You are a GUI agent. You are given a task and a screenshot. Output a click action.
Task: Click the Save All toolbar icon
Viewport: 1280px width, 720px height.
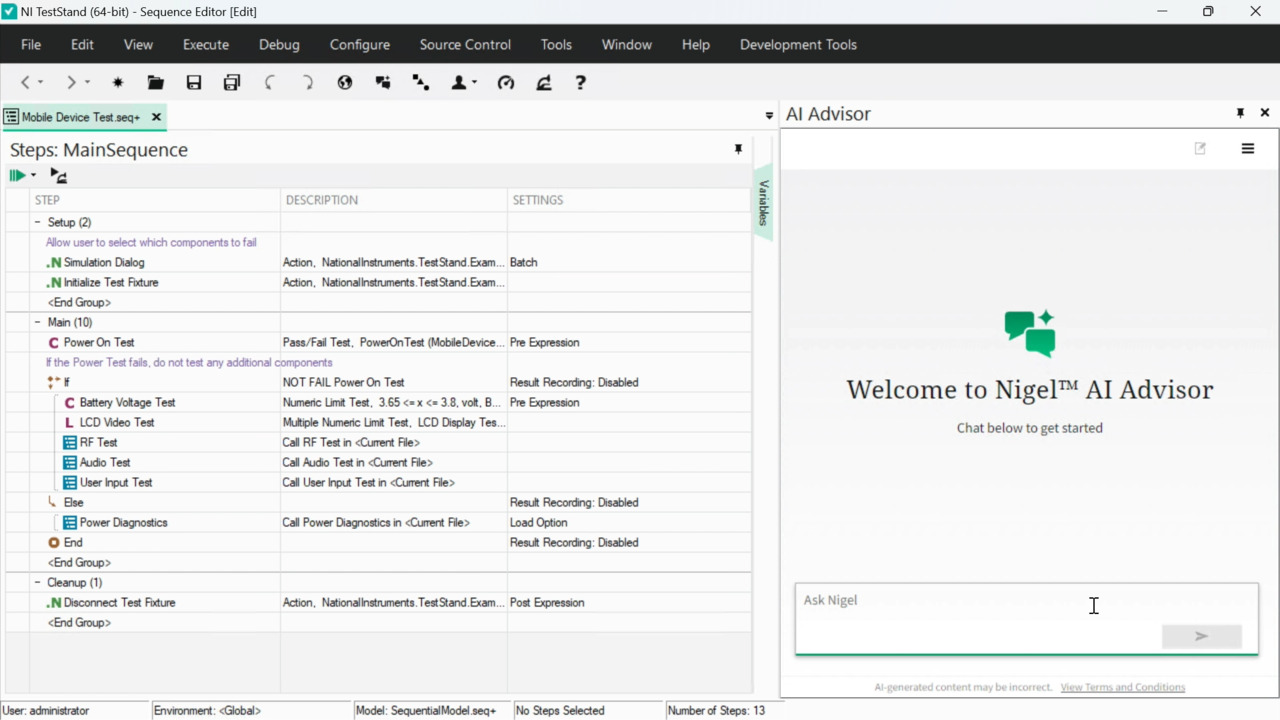(x=232, y=83)
